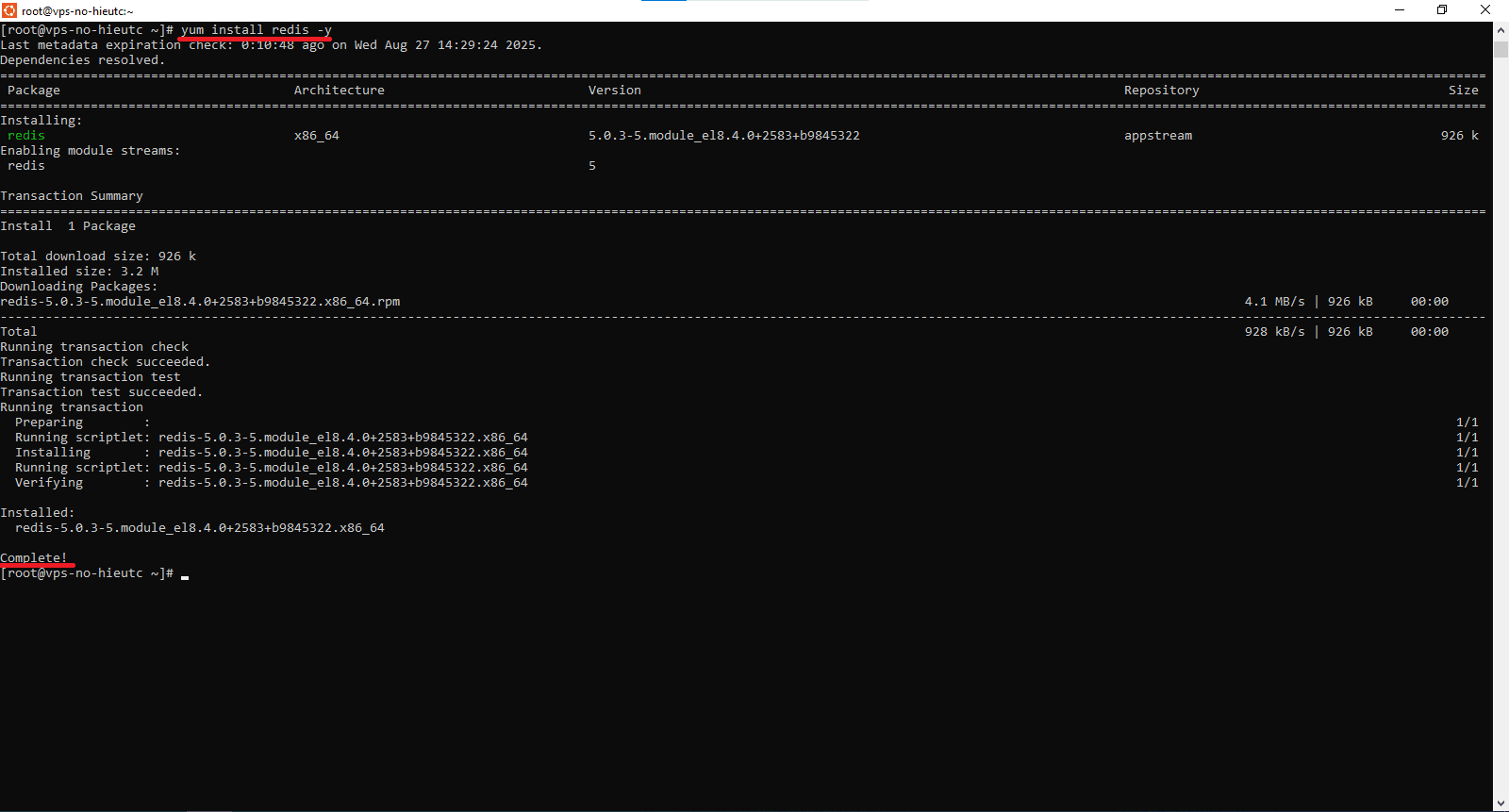The image size is (1509, 812).
Task: Click the Version column header
Action: coord(614,91)
